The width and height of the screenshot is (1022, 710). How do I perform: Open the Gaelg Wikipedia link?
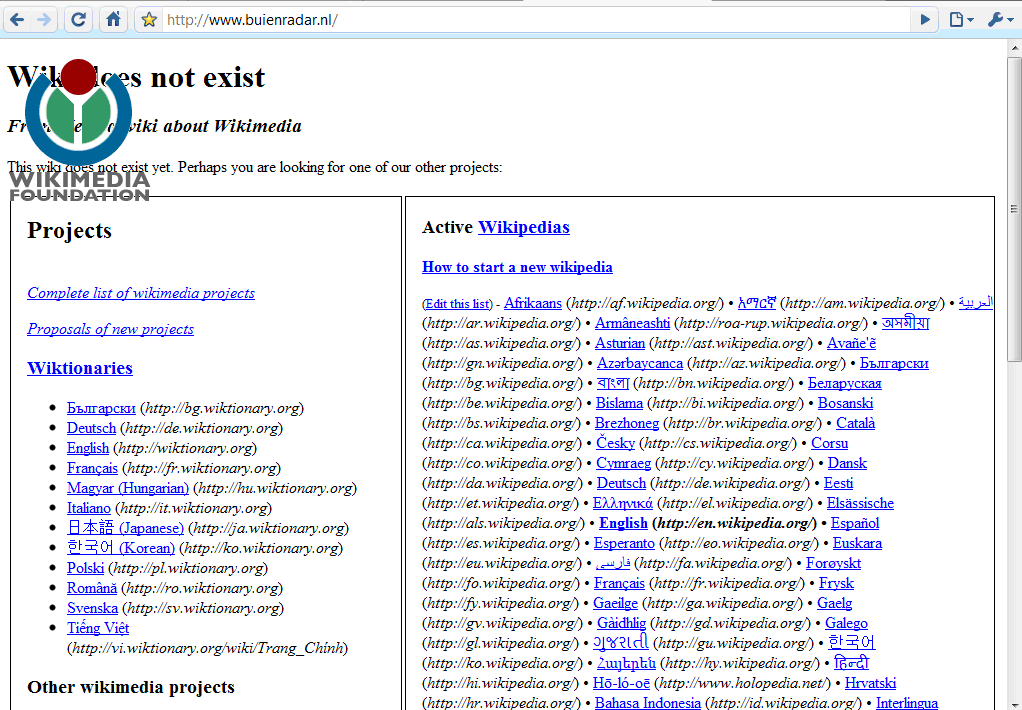[x=835, y=603]
